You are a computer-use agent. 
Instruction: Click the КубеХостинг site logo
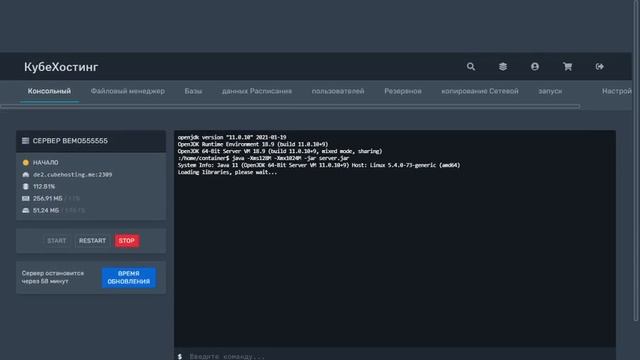tap(61, 67)
